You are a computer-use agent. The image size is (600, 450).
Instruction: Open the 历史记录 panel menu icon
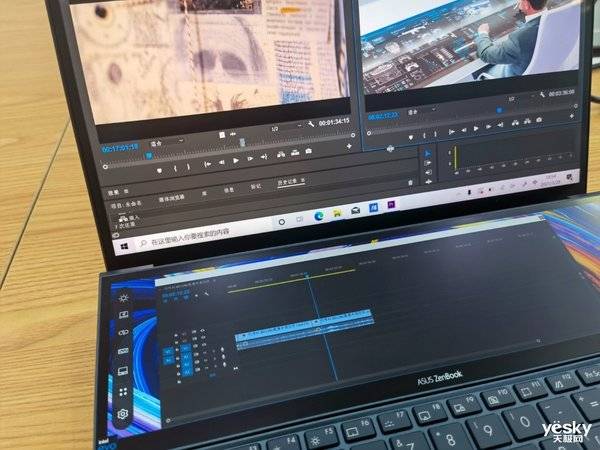pyautogui.click(x=303, y=180)
